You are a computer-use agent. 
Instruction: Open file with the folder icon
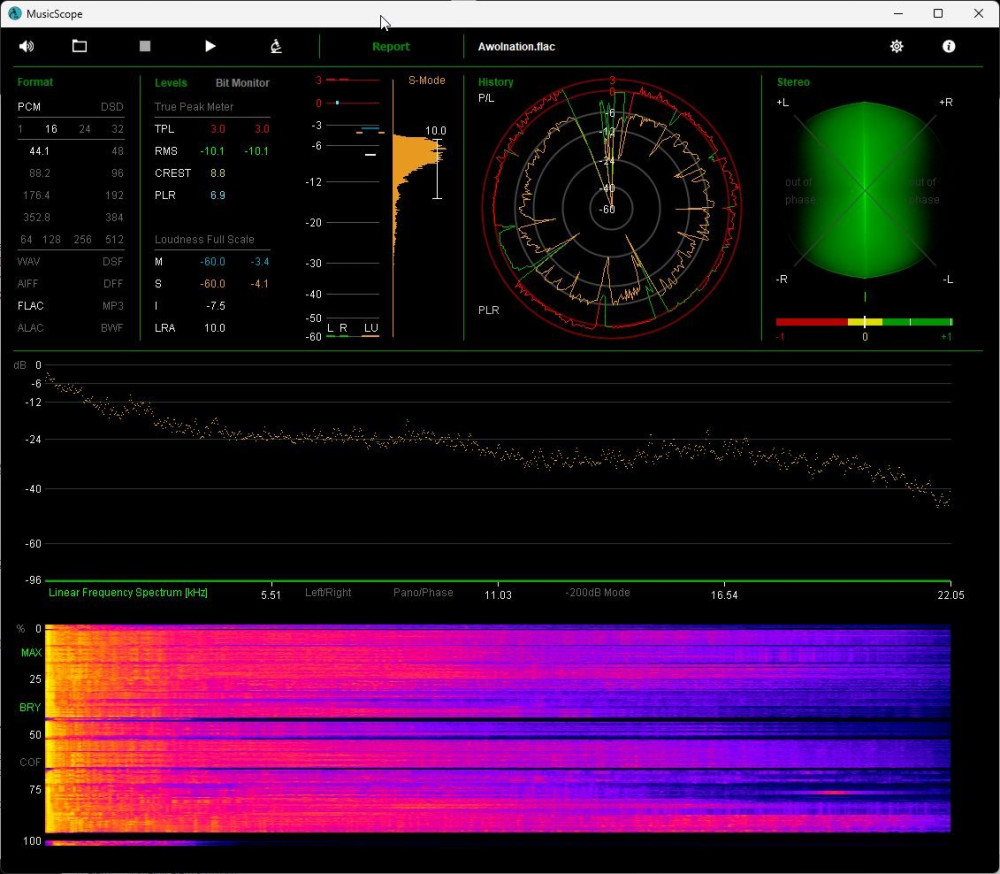[79, 46]
